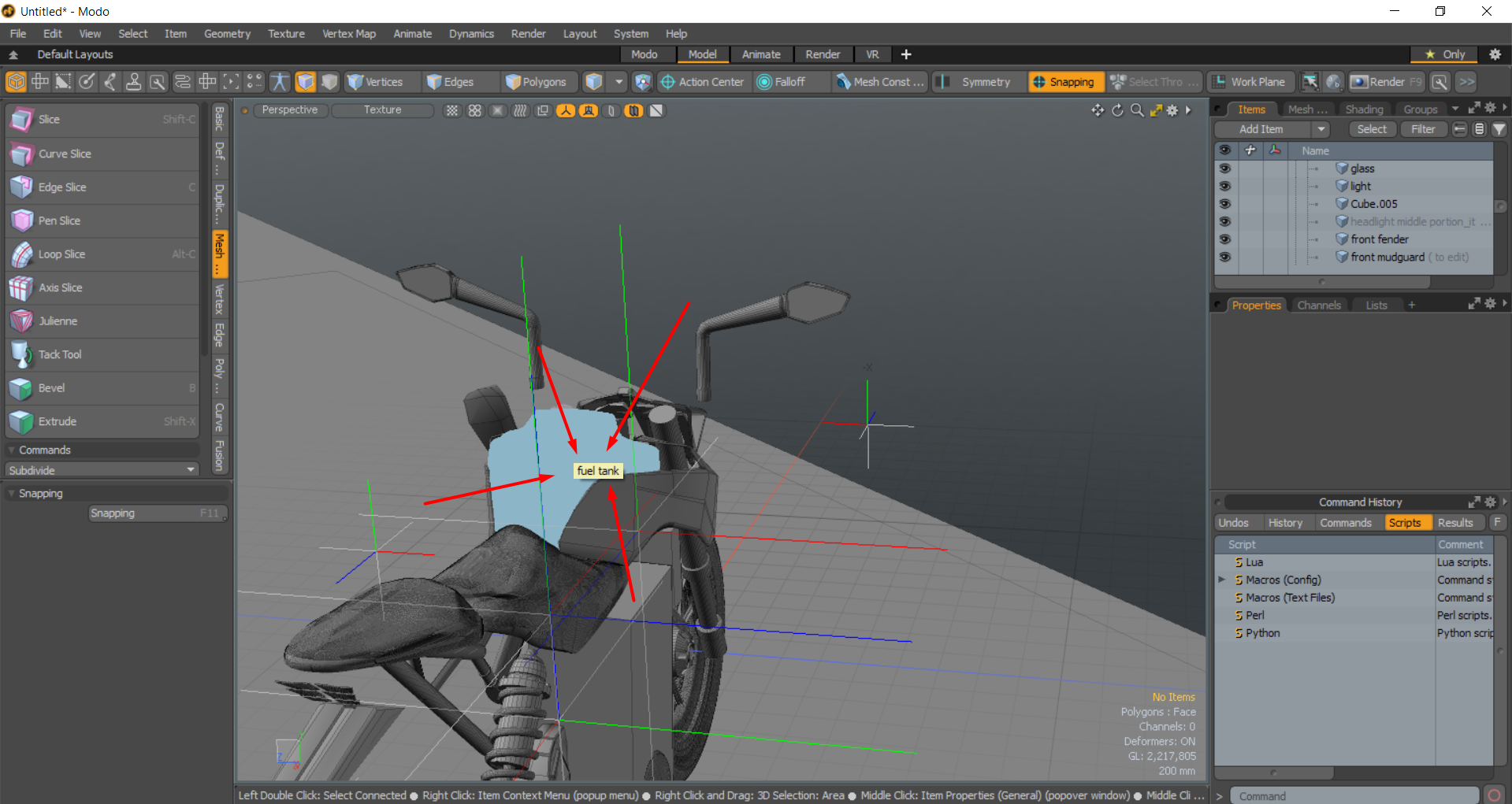Open the dropdown arrow next to item mode cube
The width and height of the screenshot is (1512, 804).
[x=619, y=82]
